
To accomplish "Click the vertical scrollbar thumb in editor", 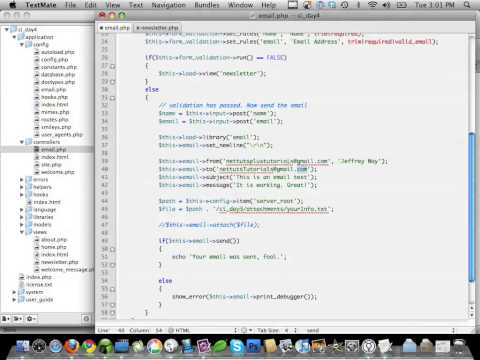I will (471, 207).
